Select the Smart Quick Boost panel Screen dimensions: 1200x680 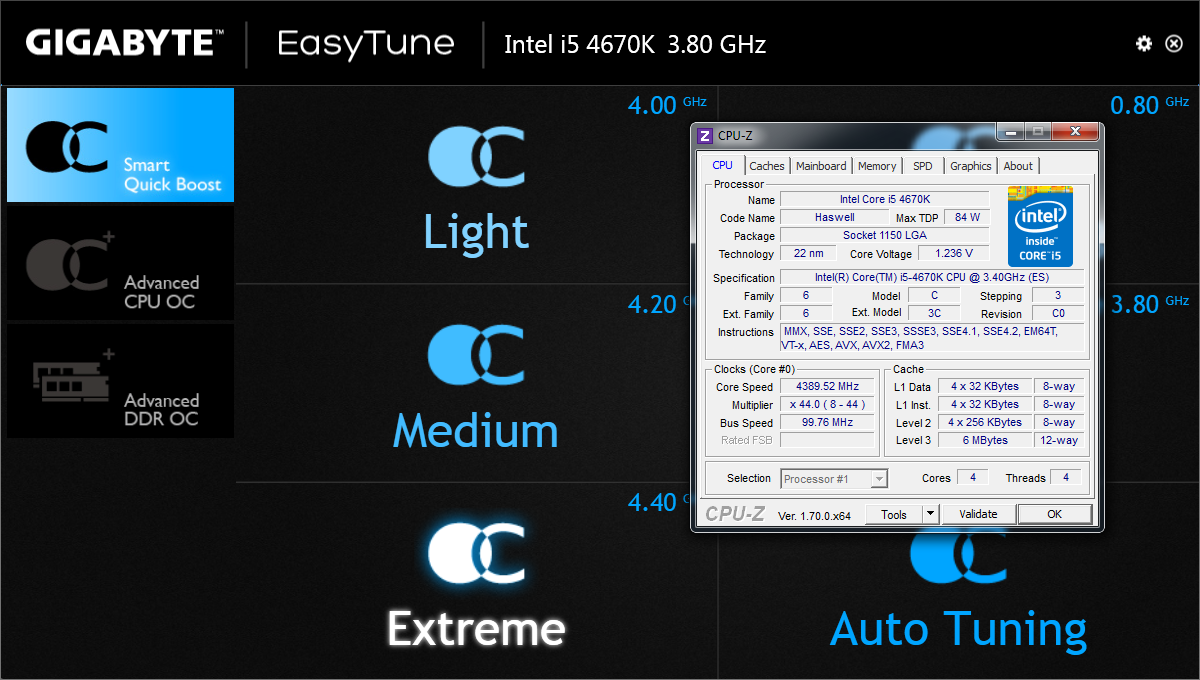click(120, 145)
